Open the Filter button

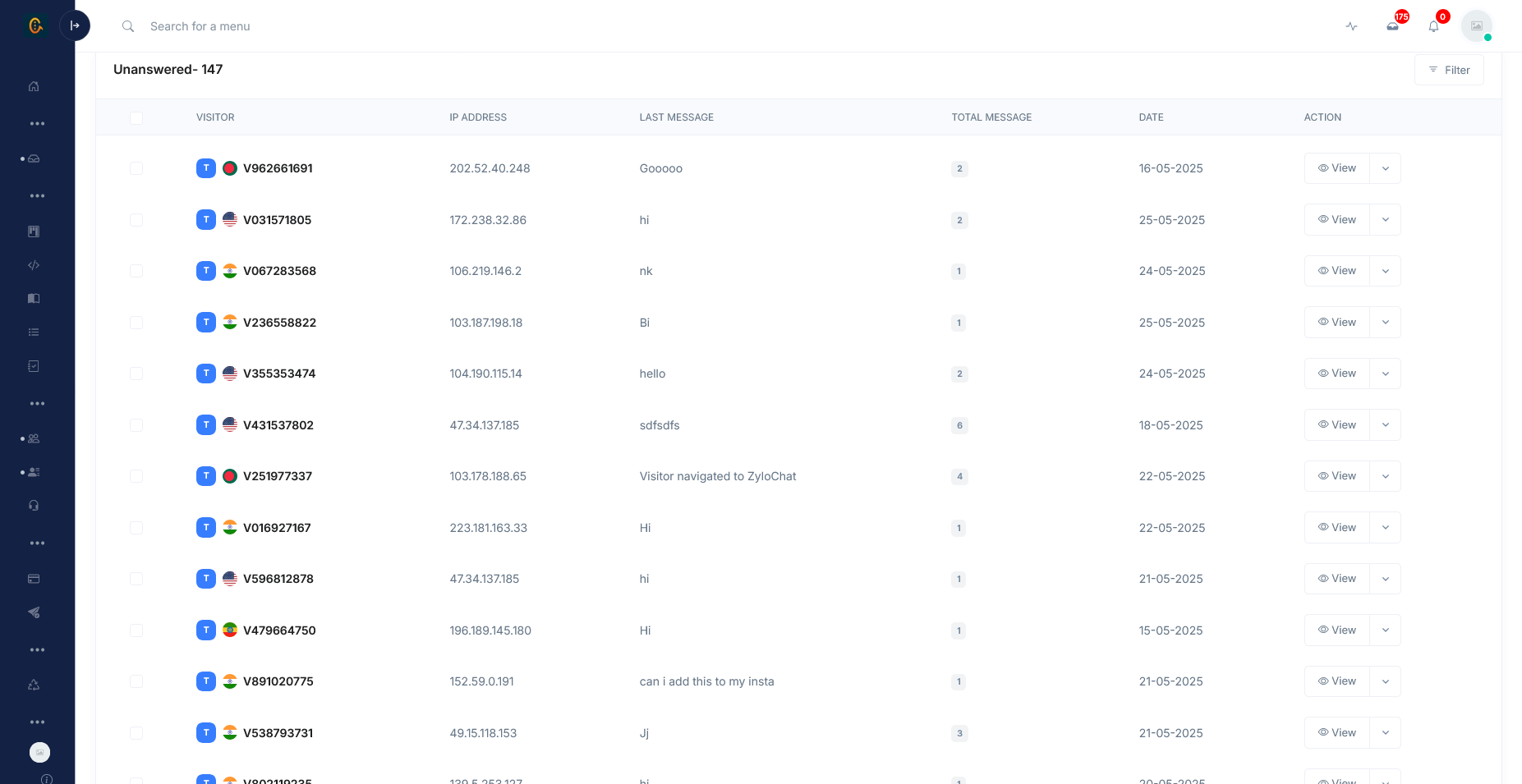point(1449,70)
